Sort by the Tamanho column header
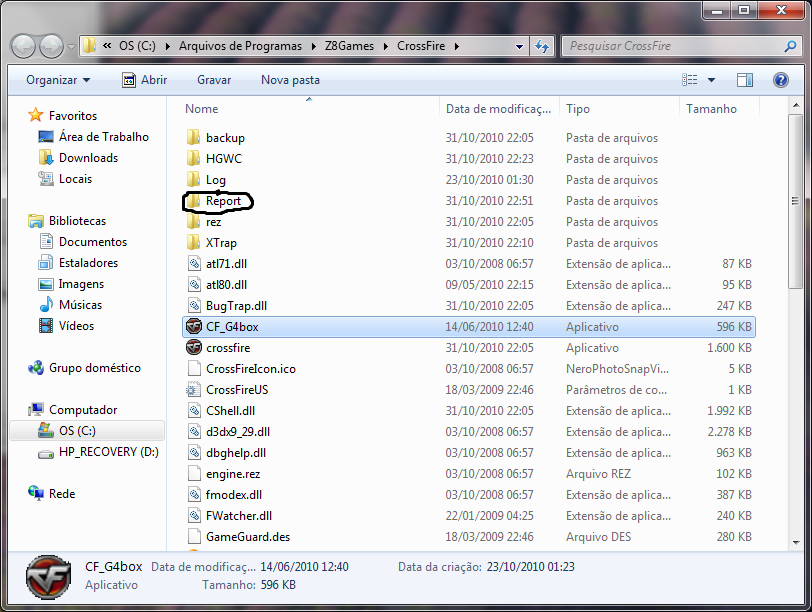This screenshot has height=612, width=812. [x=711, y=109]
